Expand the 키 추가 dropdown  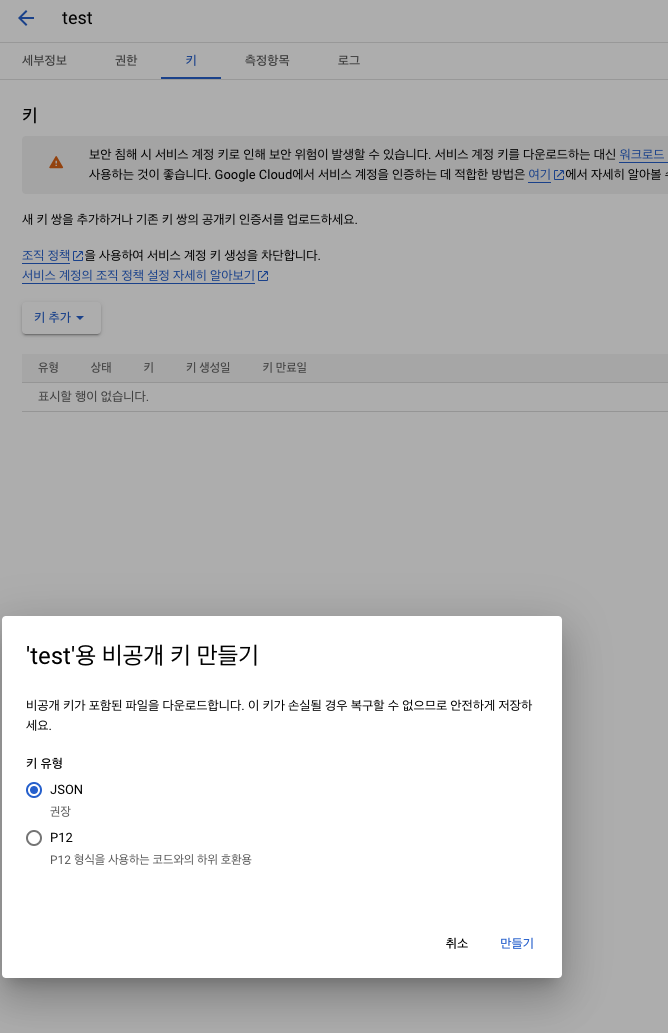tap(61, 318)
